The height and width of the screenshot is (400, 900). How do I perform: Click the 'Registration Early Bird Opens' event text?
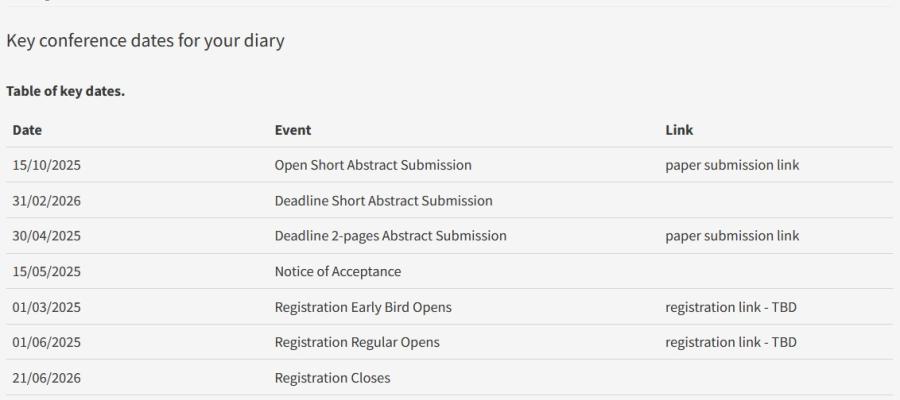coord(362,307)
